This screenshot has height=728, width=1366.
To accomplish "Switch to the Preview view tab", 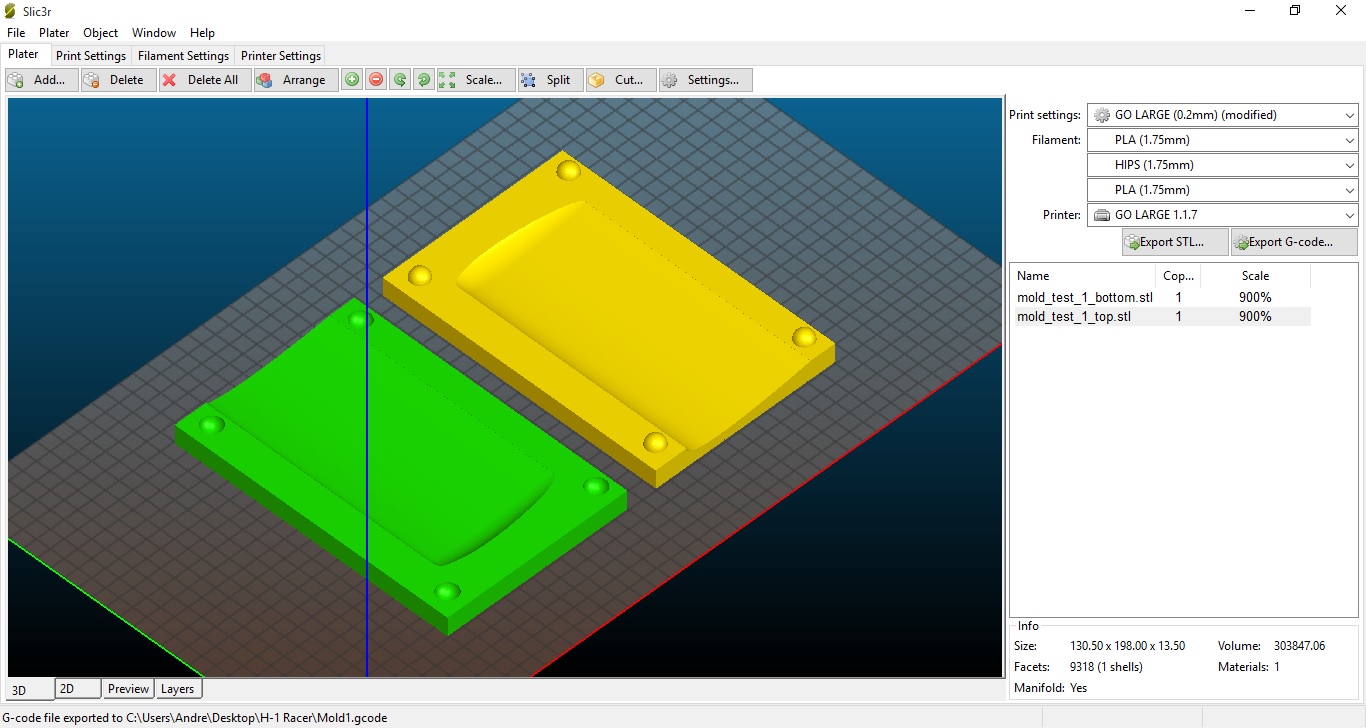I will point(128,689).
